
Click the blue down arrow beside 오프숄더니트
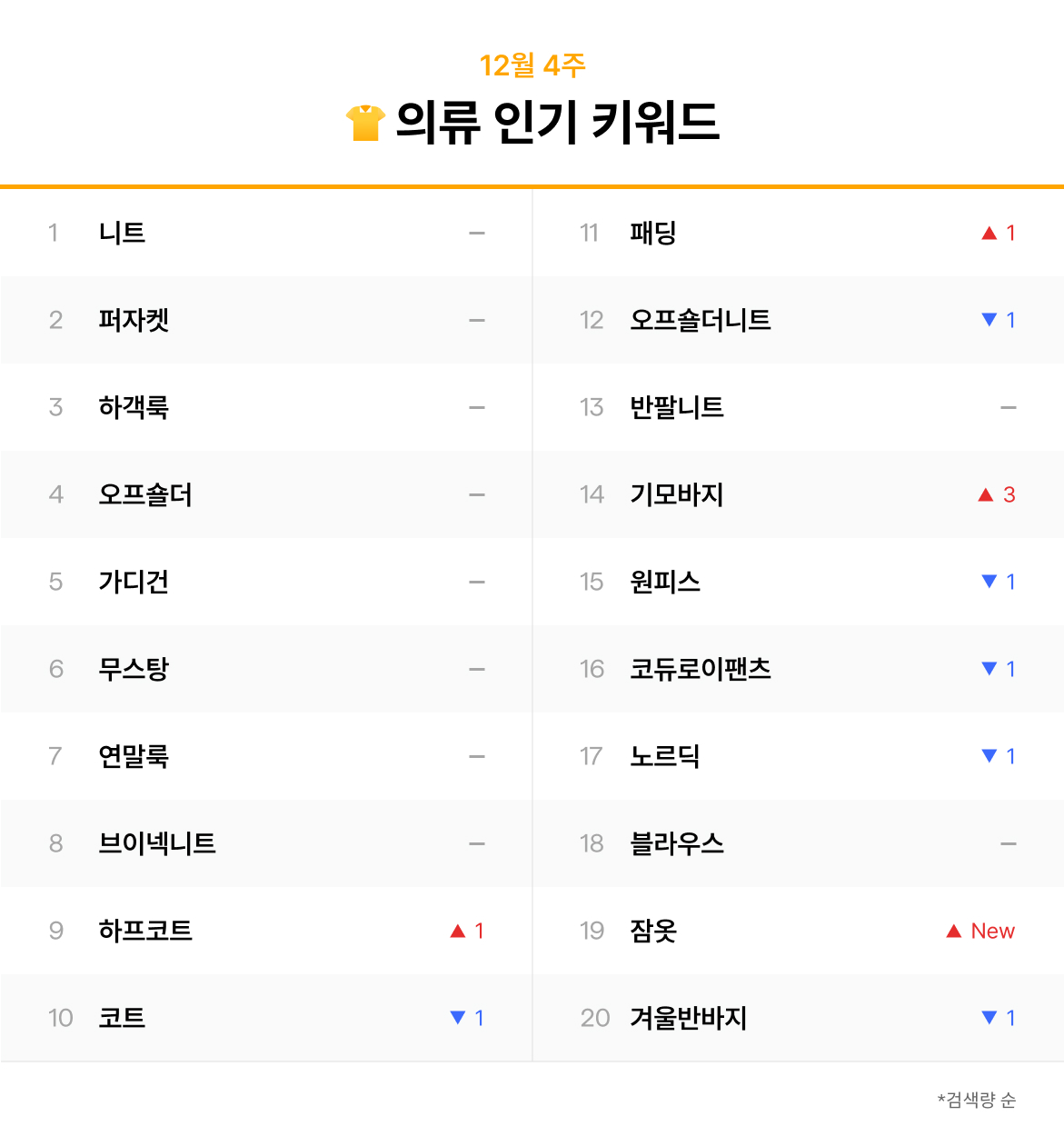[989, 320]
